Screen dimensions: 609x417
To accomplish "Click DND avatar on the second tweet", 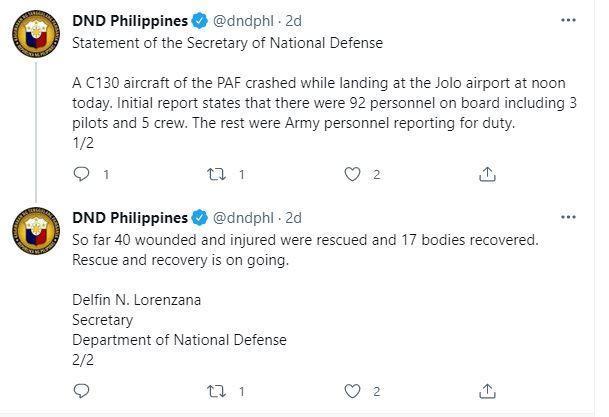I will (37, 234).
